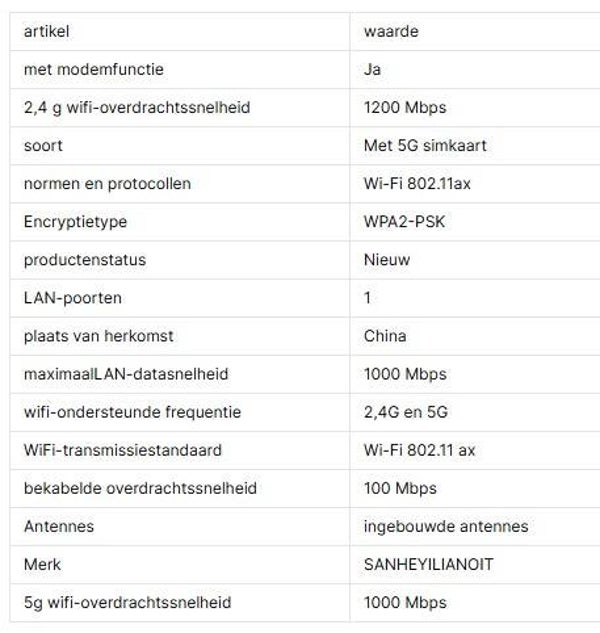This screenshot has height=633, width=600.
Task: Select the 'maximaalLAN-datasnelheid' label
Action: tap(126, 374)
